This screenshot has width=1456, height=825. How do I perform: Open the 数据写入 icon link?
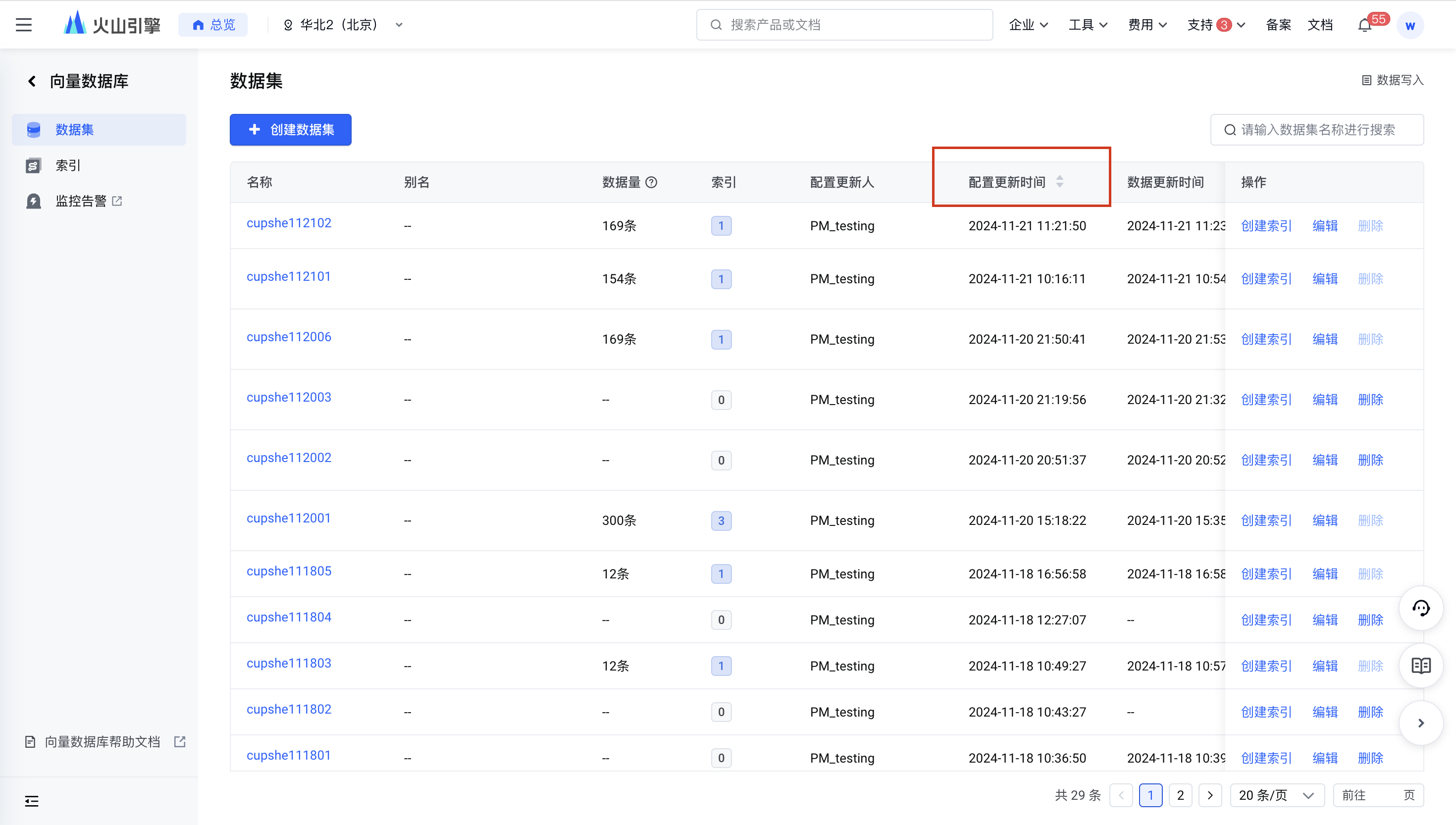coord(1392,80)
